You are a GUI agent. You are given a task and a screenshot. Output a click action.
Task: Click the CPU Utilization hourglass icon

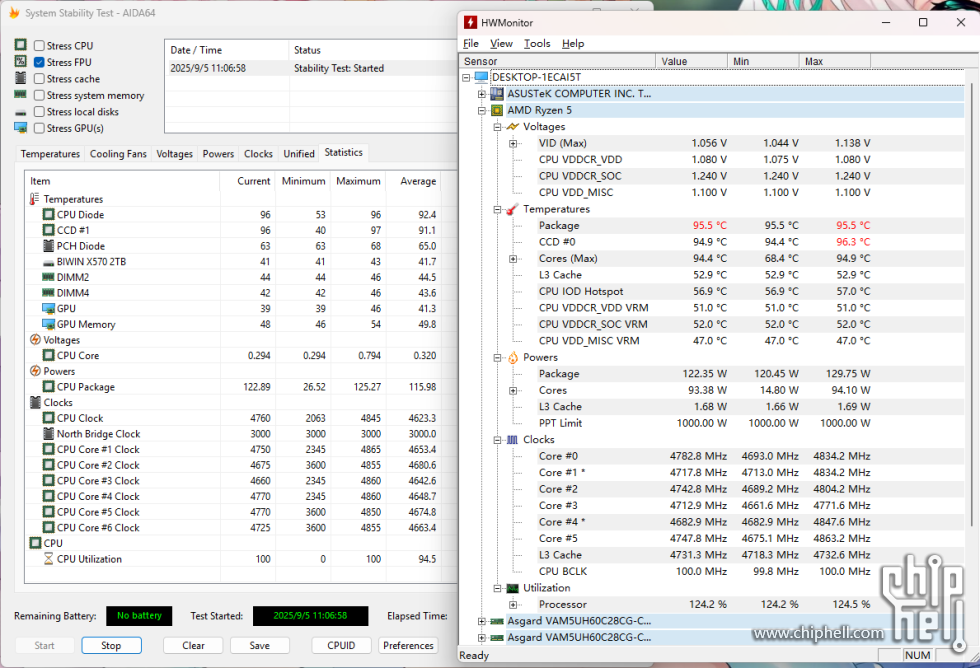click(48, 559)
